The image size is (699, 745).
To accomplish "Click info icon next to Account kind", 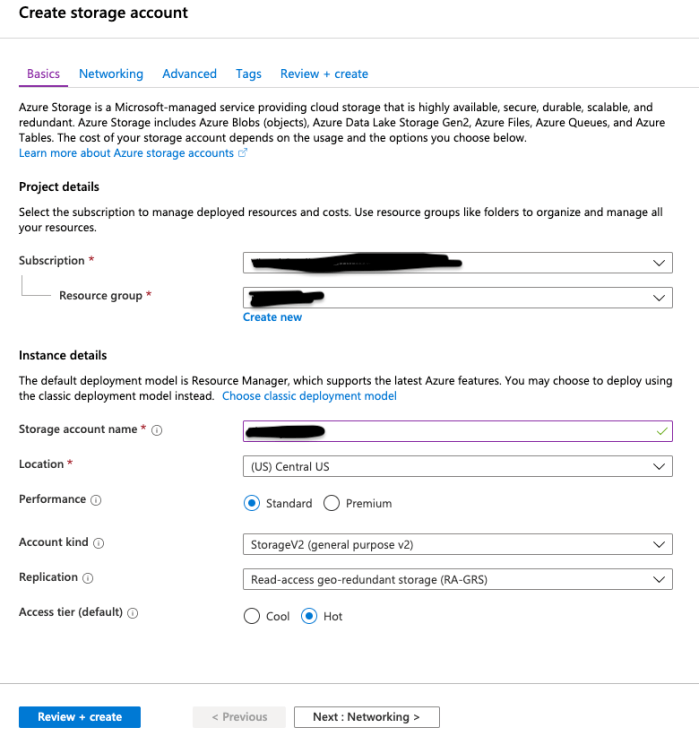I will pos(99,543).
